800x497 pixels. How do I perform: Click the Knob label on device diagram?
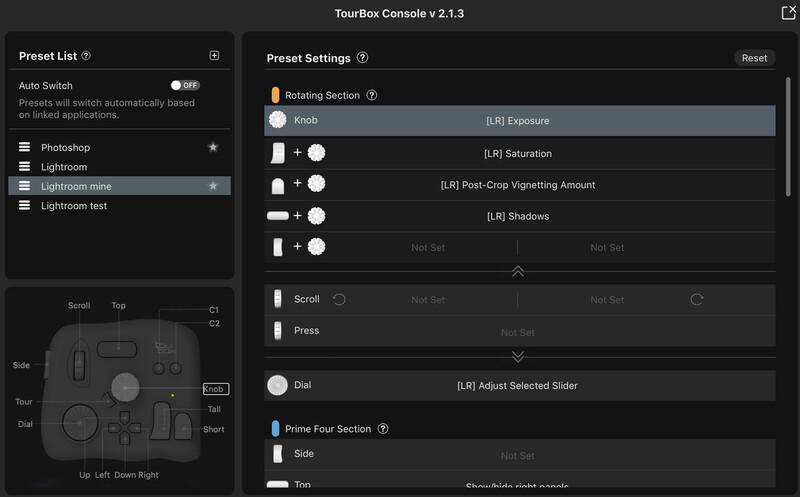click(x=216, y=389)
